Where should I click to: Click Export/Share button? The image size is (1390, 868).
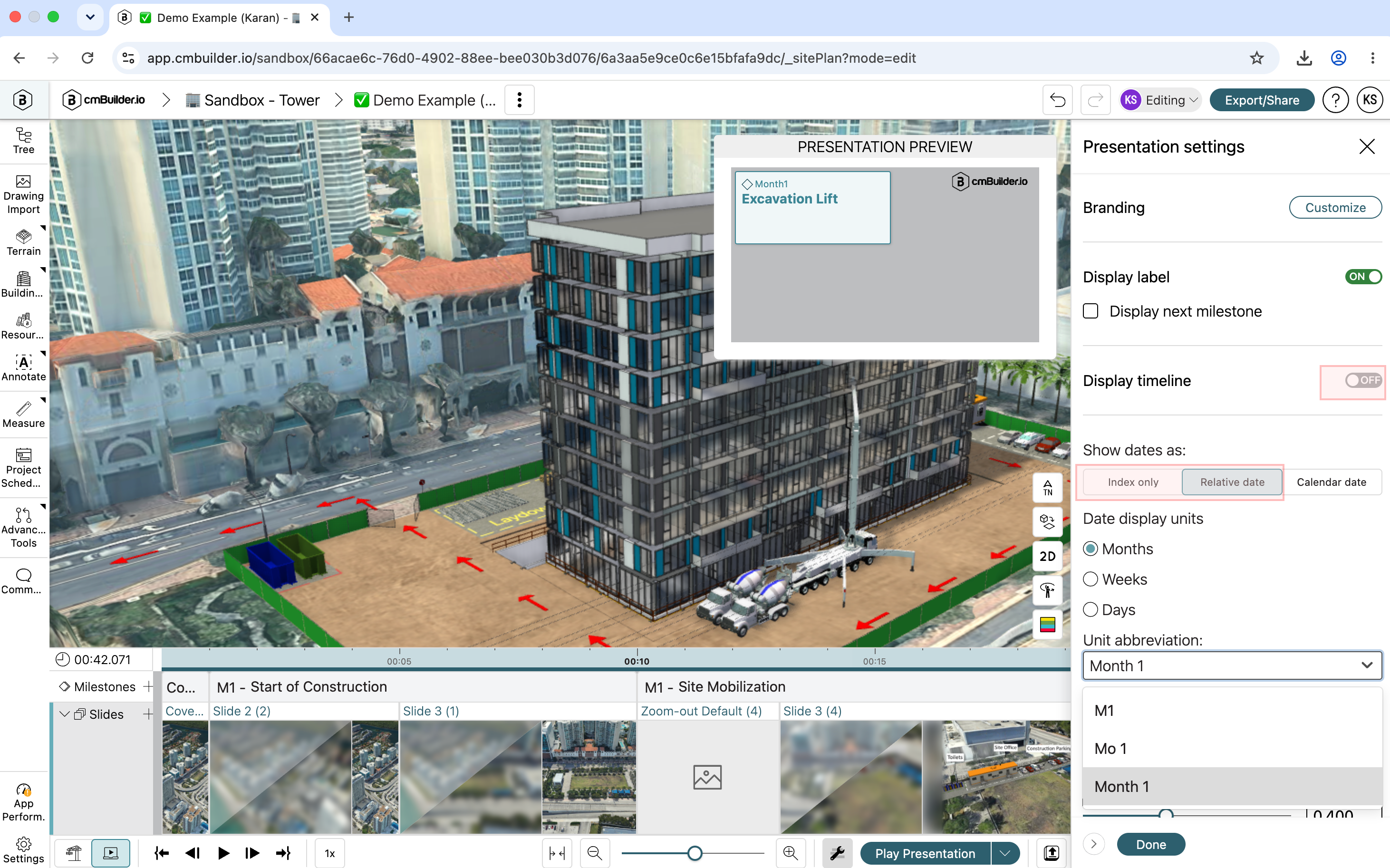click(x=1261, y=100)
